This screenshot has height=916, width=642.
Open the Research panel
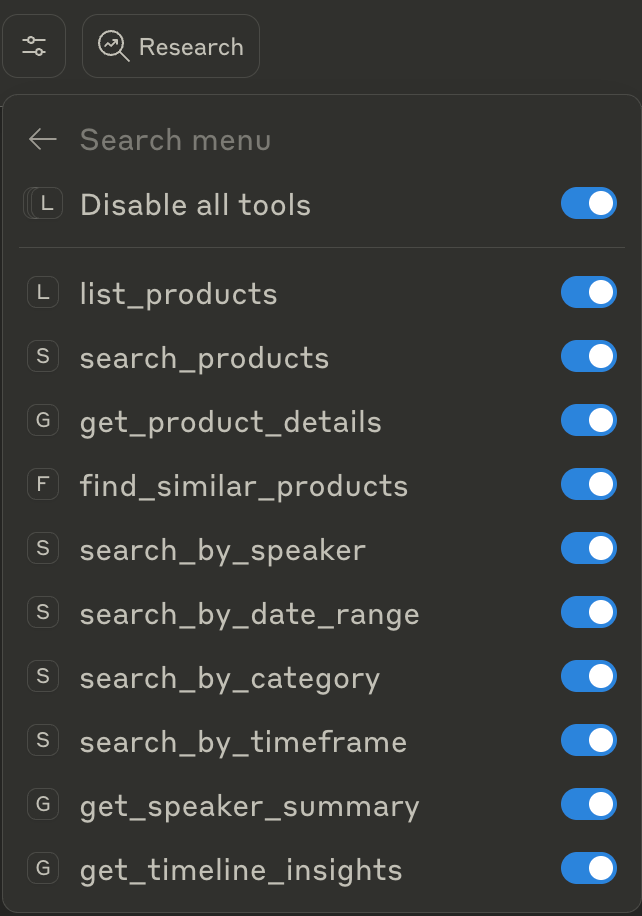(170, 45)
